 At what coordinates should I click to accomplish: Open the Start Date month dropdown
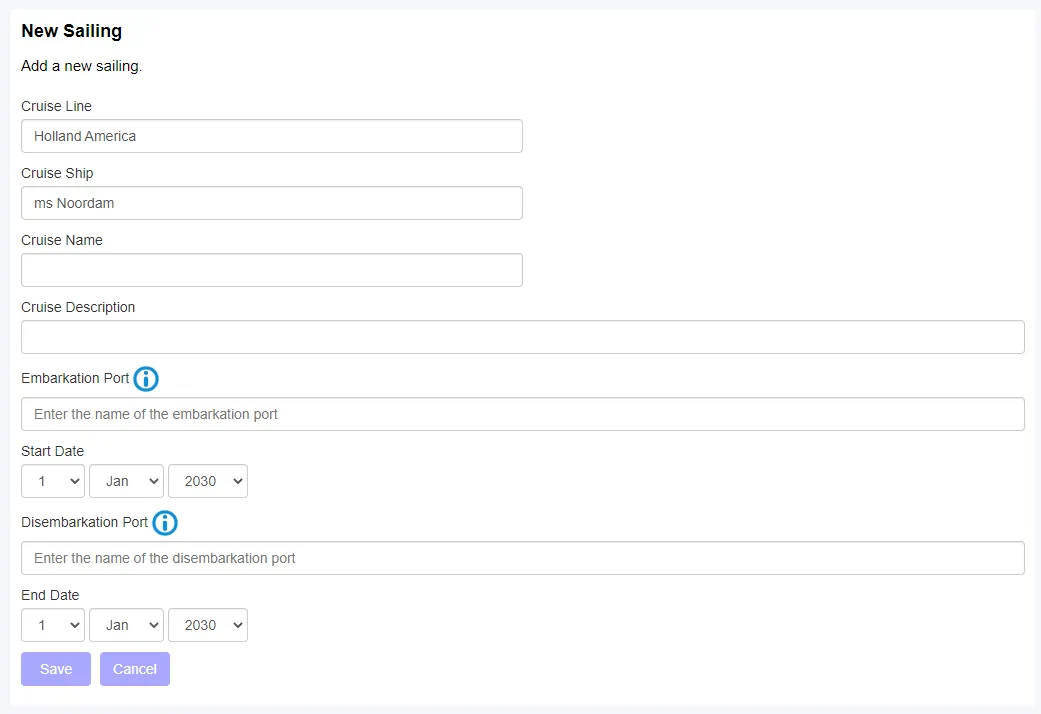coord(126,481)
